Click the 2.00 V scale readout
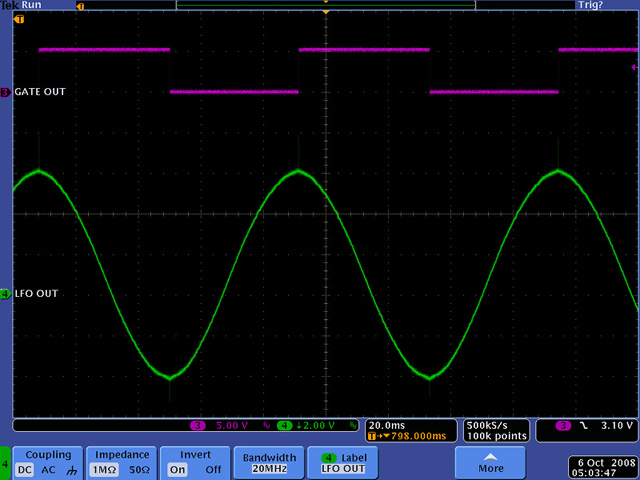 pyautogui.click(x=318, y=426)
